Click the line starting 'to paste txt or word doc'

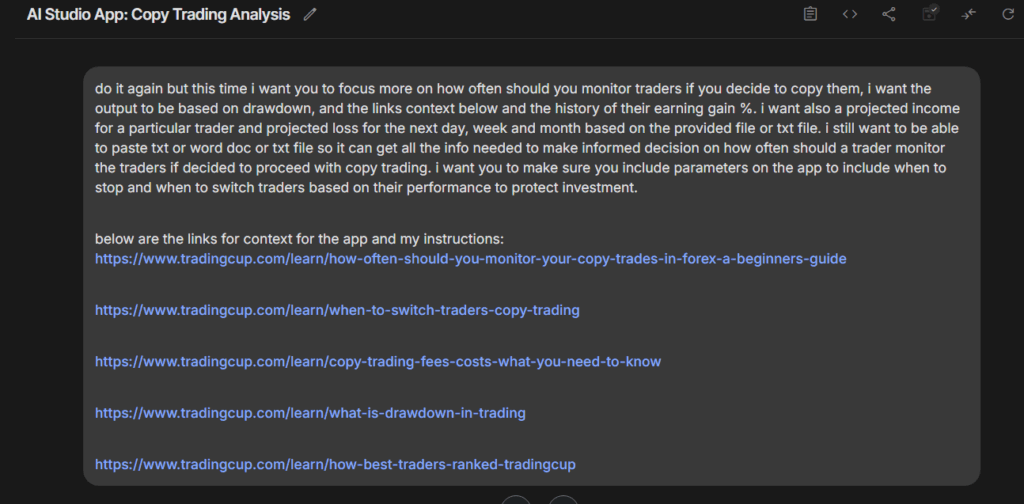click(x=520, y=148)
